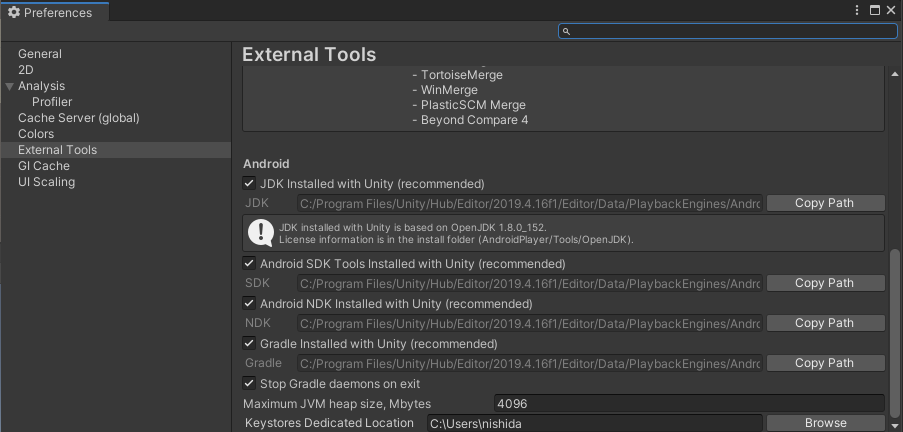This screenshot has height=432, width=903.
Task: Toggle Android SDK Tools Installed with Unity
Action: 249,264
